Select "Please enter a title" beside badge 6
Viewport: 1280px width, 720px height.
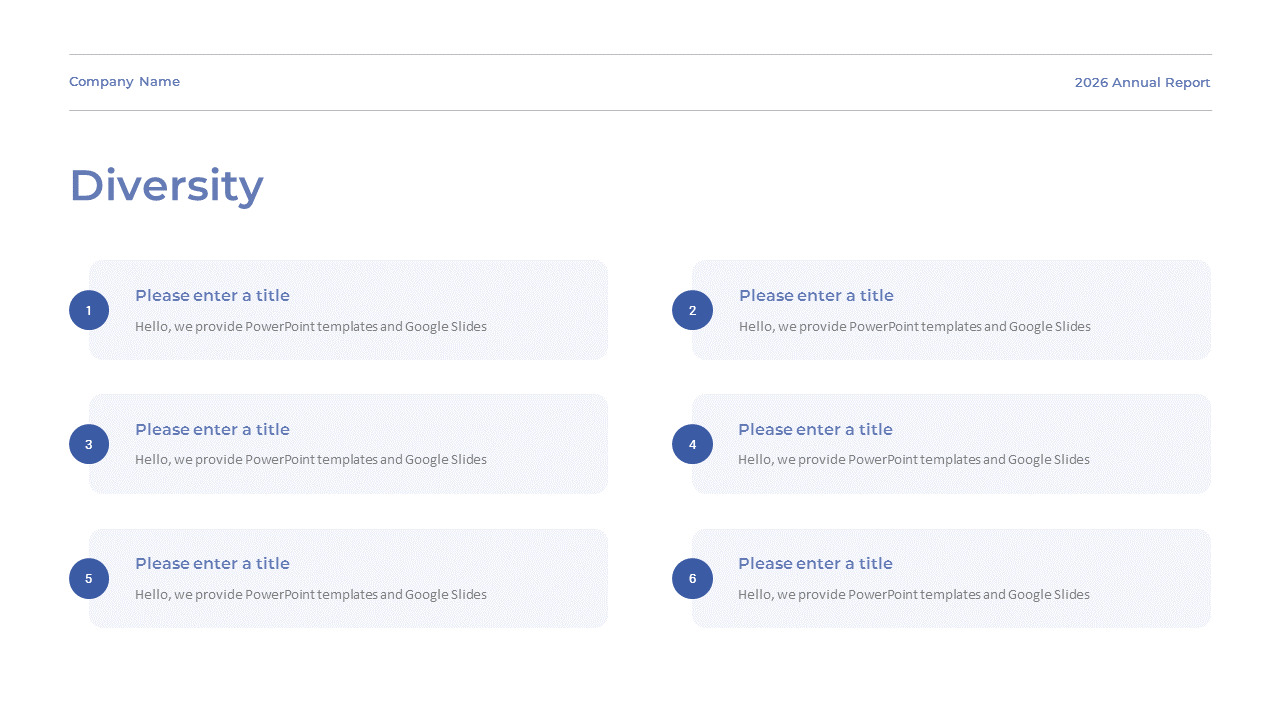(815, 564)
